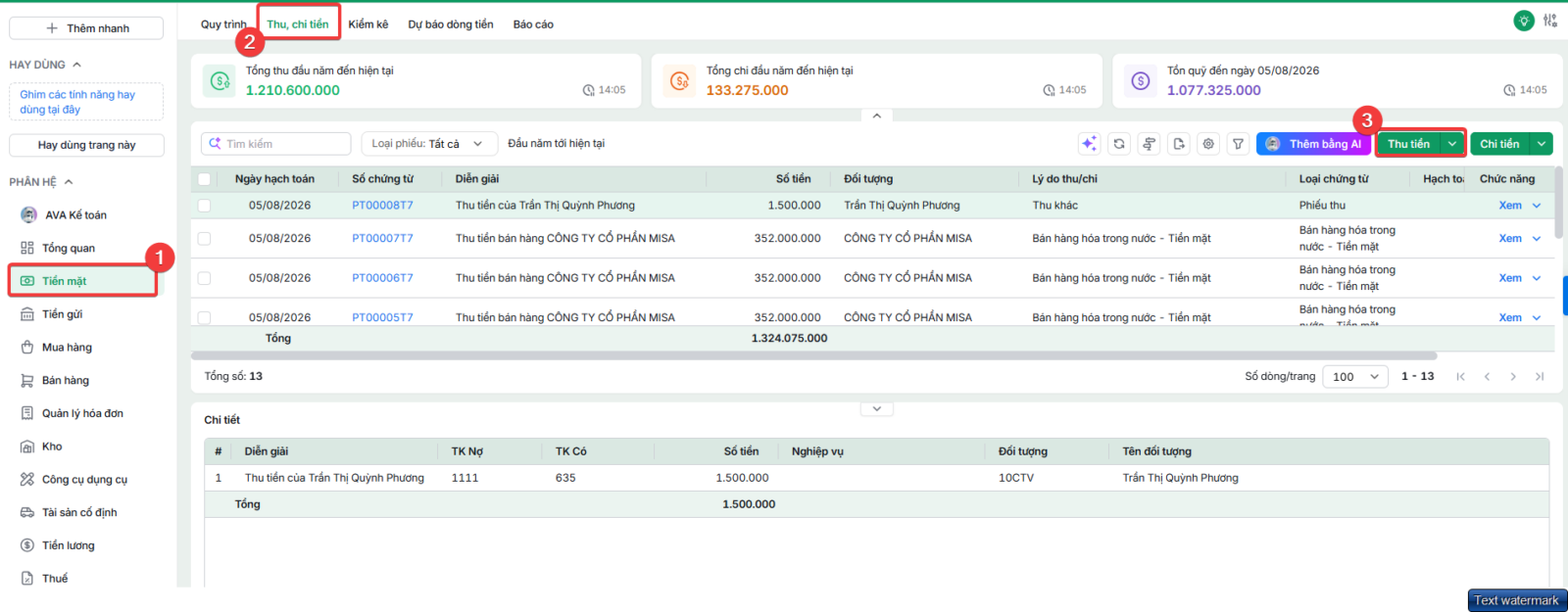
Task: Open Loại phiếu filter dropdown
Action: click(x=429, y=144)
